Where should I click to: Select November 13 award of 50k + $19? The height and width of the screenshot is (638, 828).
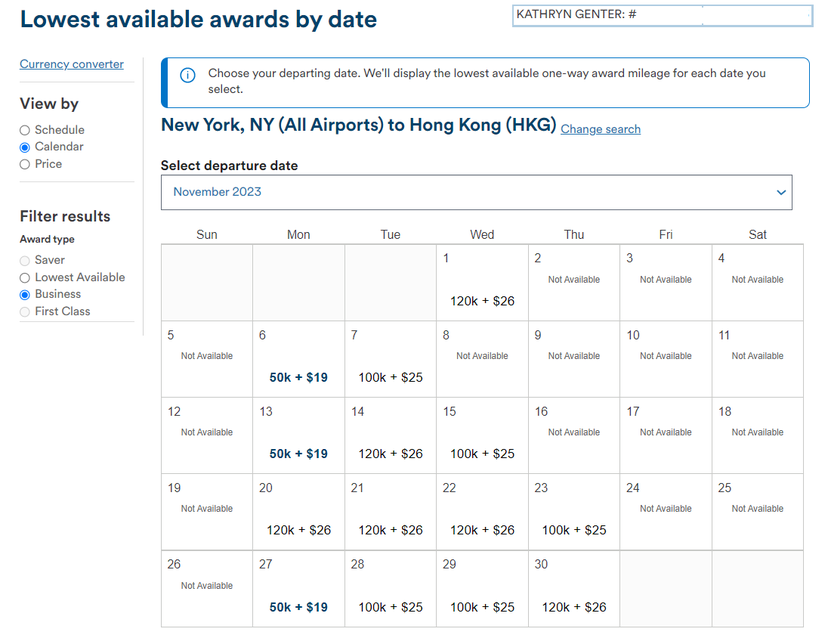tap(298, 435)
